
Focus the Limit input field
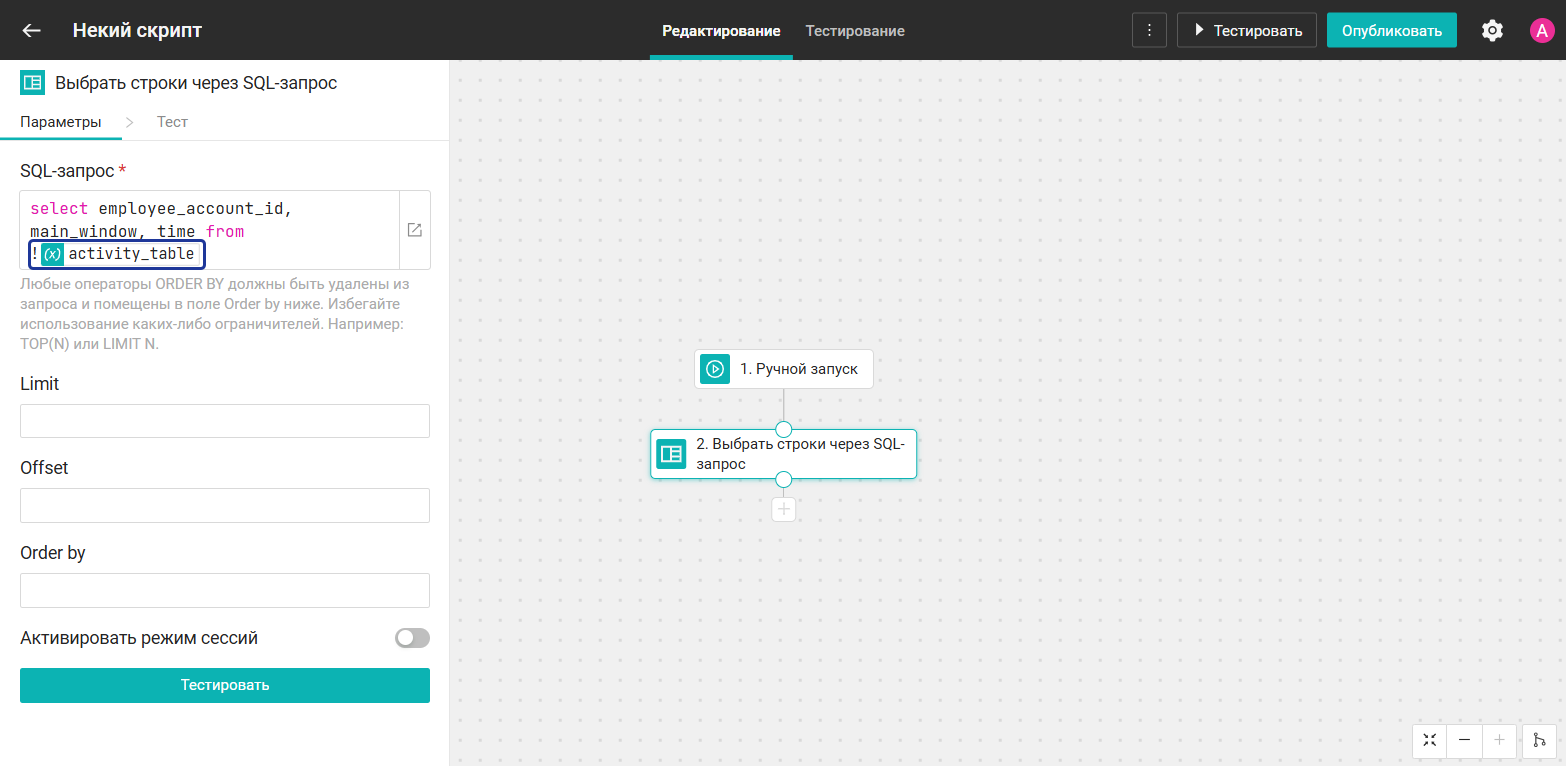224,420
